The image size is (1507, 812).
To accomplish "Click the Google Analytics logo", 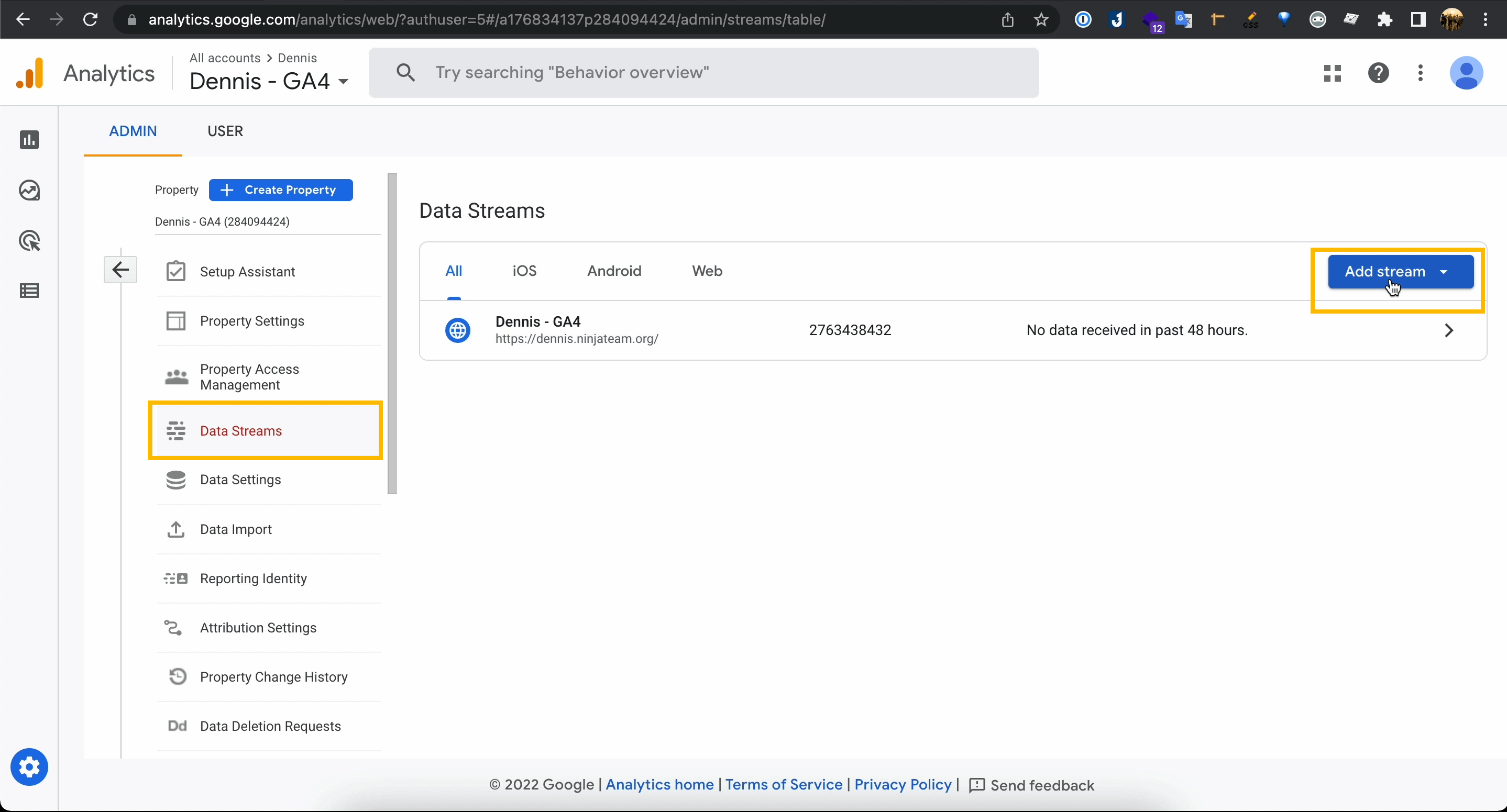I will tap(30, 73).
